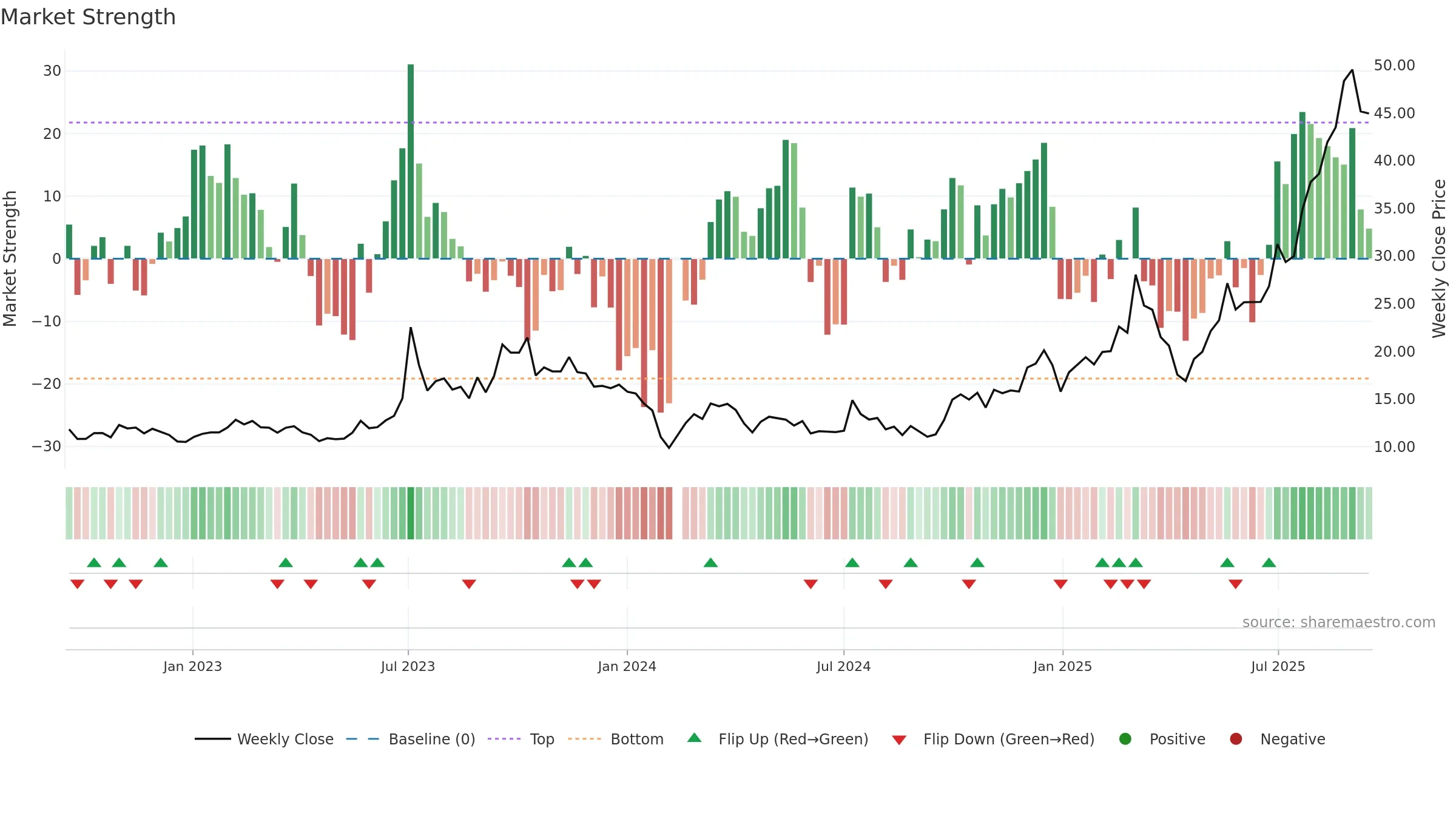
Task: Click the Market Strength y-axis title
Action: 10,258
